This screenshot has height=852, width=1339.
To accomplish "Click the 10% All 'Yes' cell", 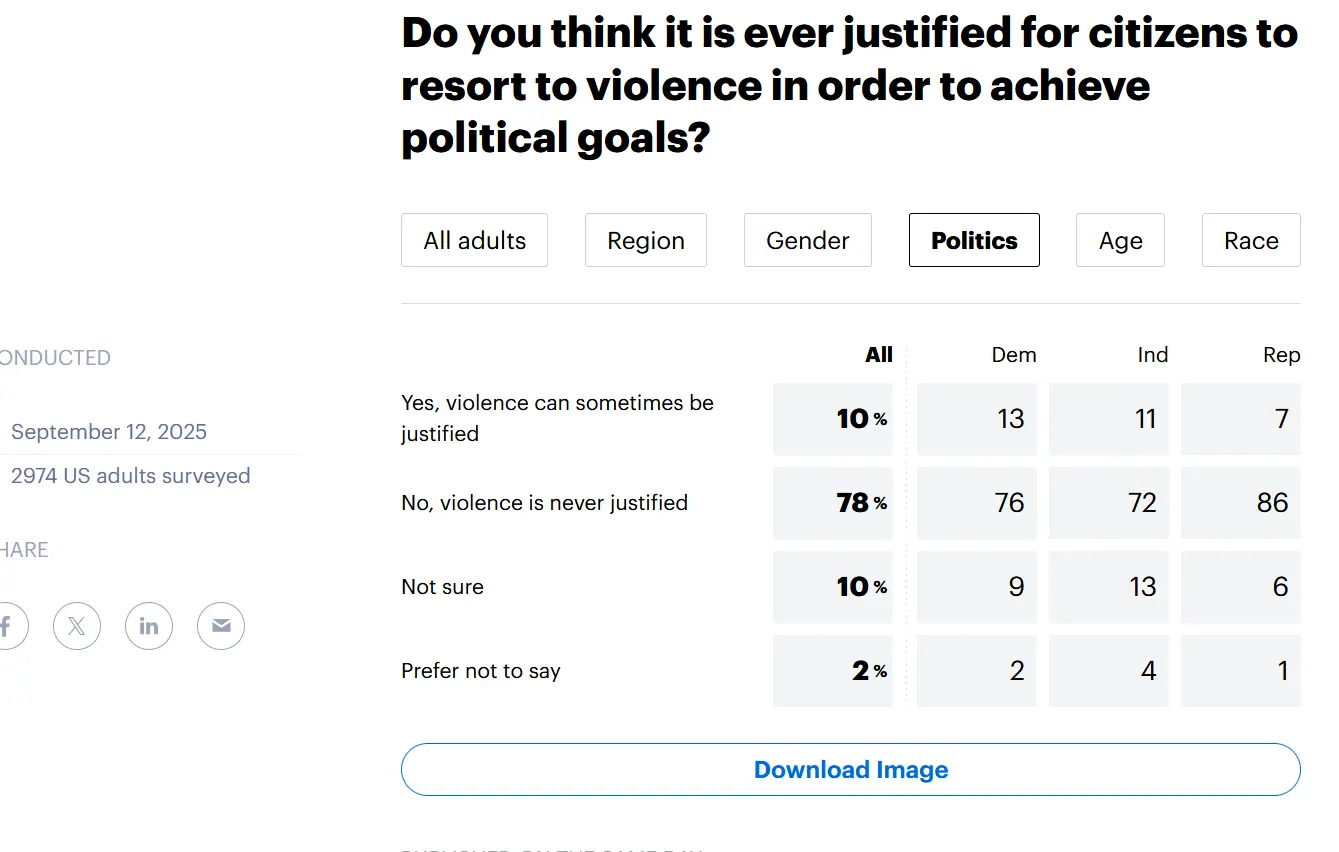I will point(833,419).
